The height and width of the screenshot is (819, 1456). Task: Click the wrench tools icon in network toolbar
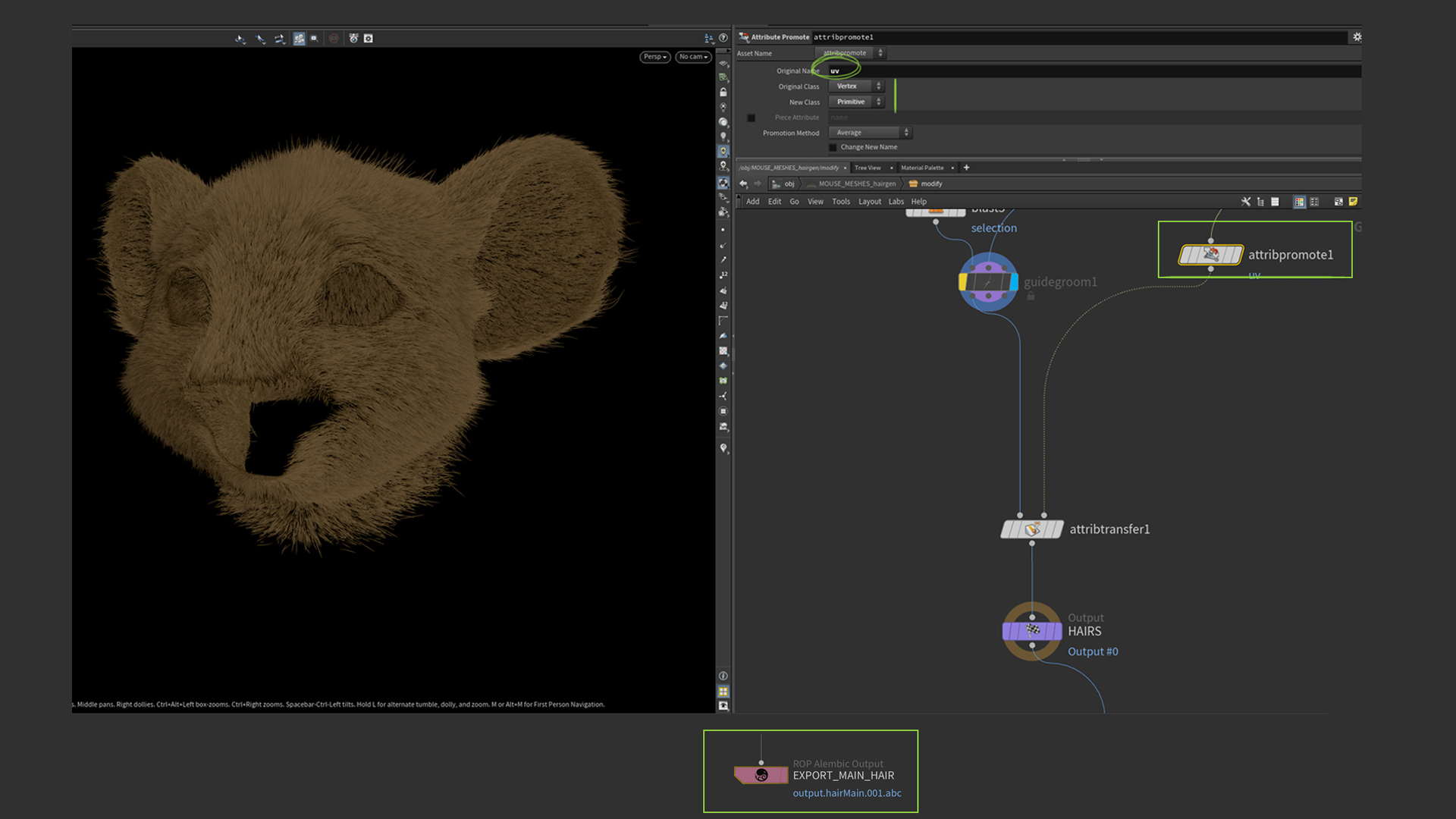coord(1245,202)
